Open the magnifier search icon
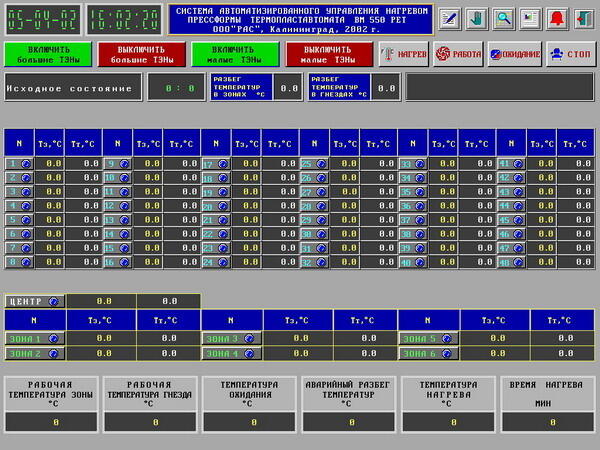This screenshot has height=450, width=600. (503, 18)
